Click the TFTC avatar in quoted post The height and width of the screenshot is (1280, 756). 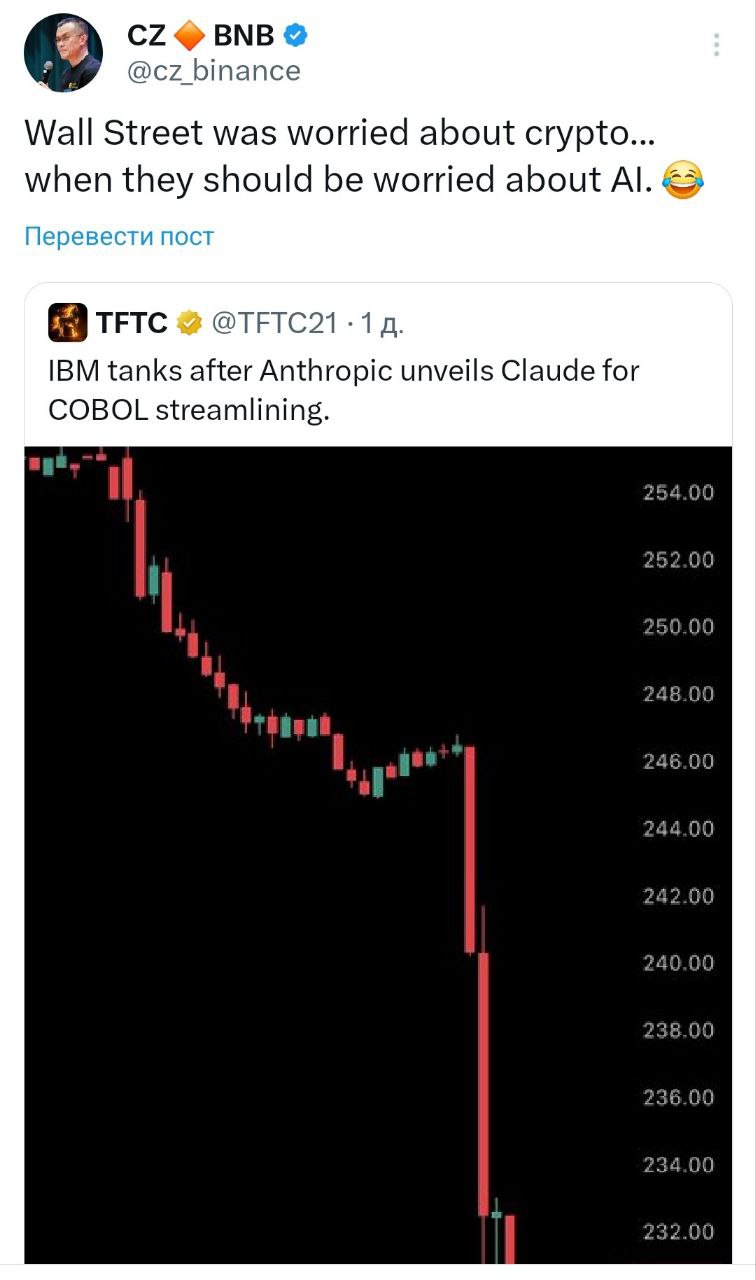[68, 322]
